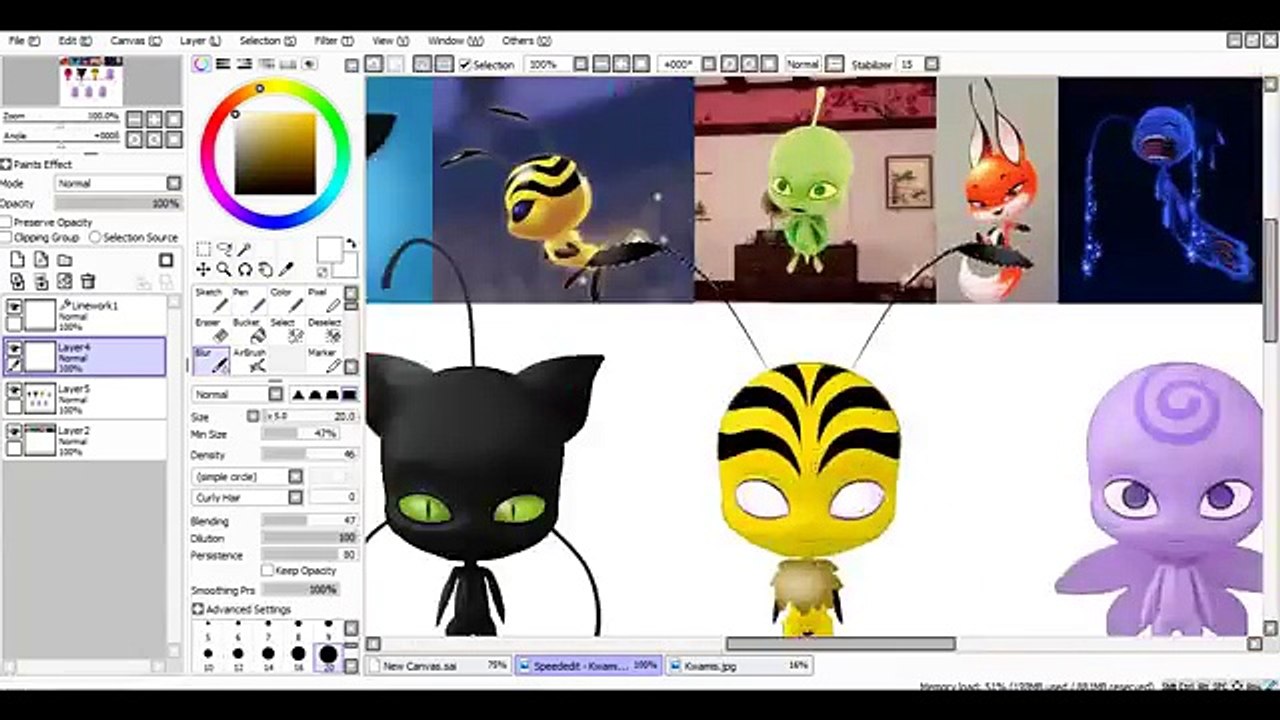Viewport: 1280px width, 720px height.
Task: Select the Bucket fill tool
Action: tap(249, 330)
